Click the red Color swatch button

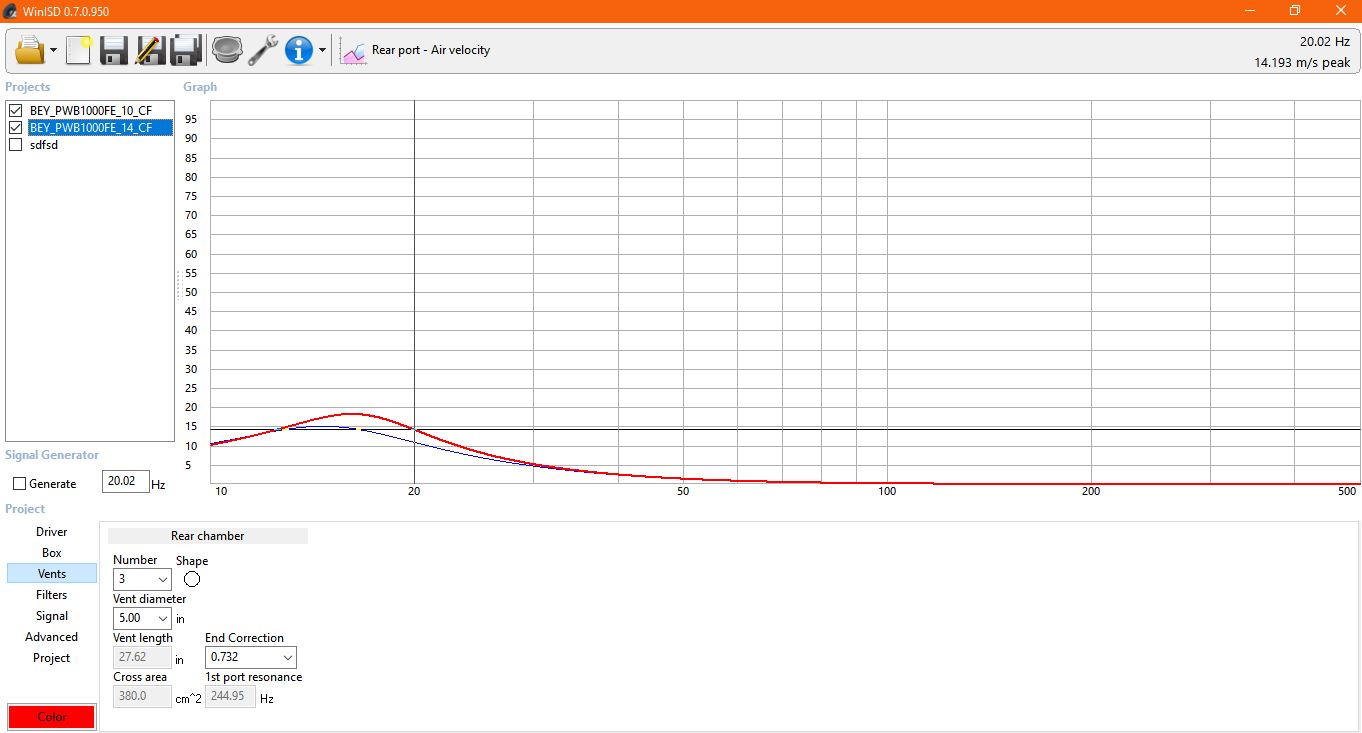pyautogui.click(x=52, y=716)
